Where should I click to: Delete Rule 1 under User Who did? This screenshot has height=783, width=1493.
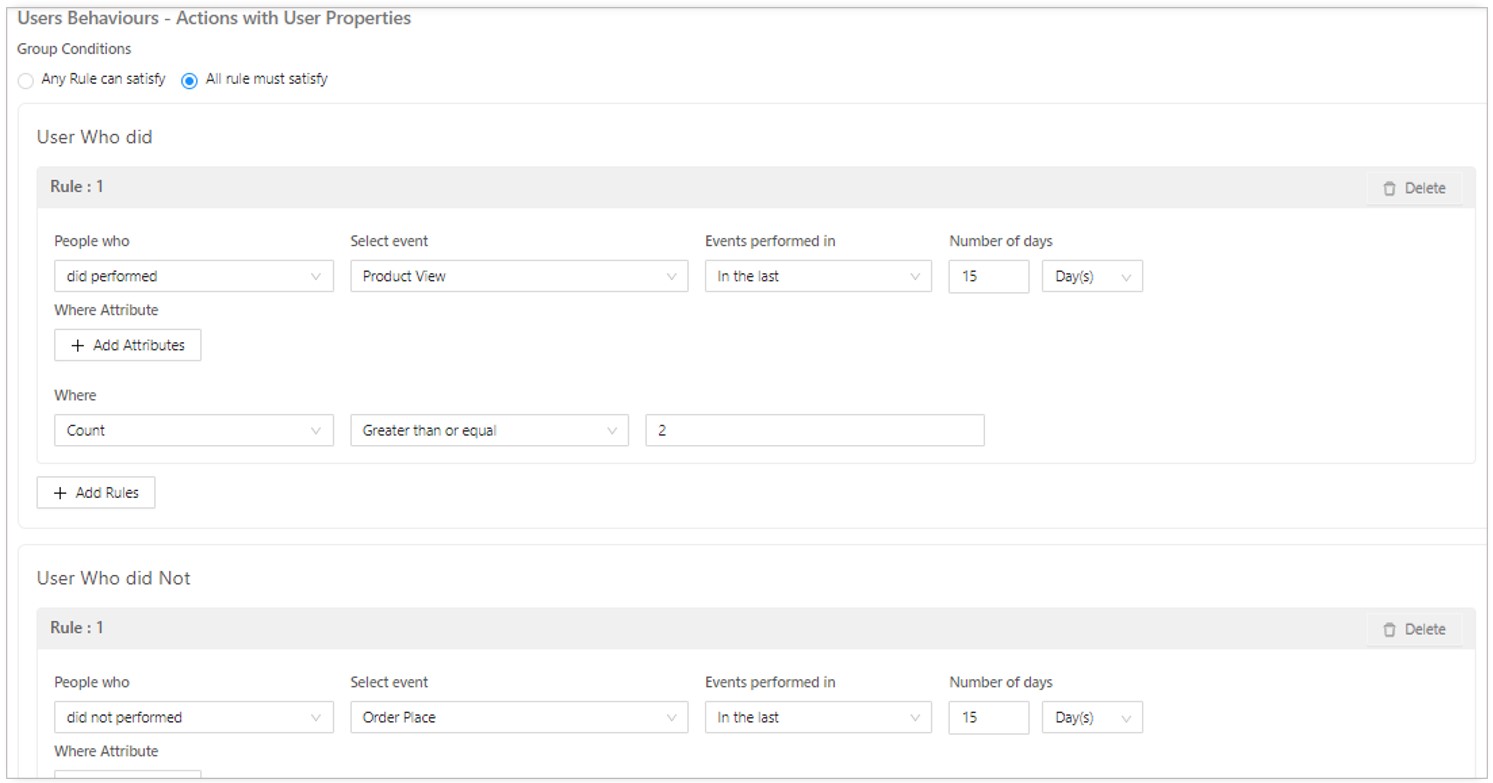pyautogui.click(x=1414, y=188)
